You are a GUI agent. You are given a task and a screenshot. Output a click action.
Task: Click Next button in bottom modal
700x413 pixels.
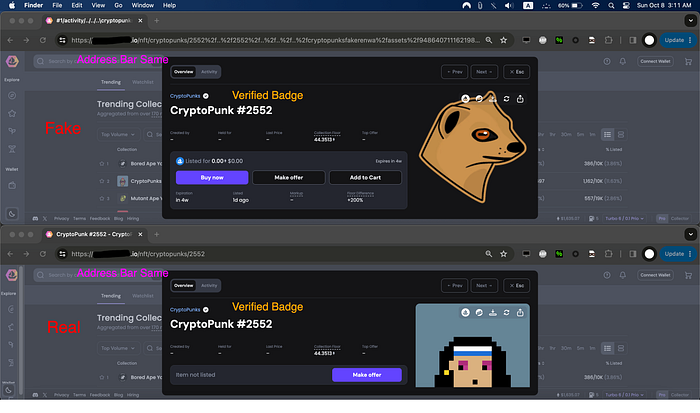484,286
